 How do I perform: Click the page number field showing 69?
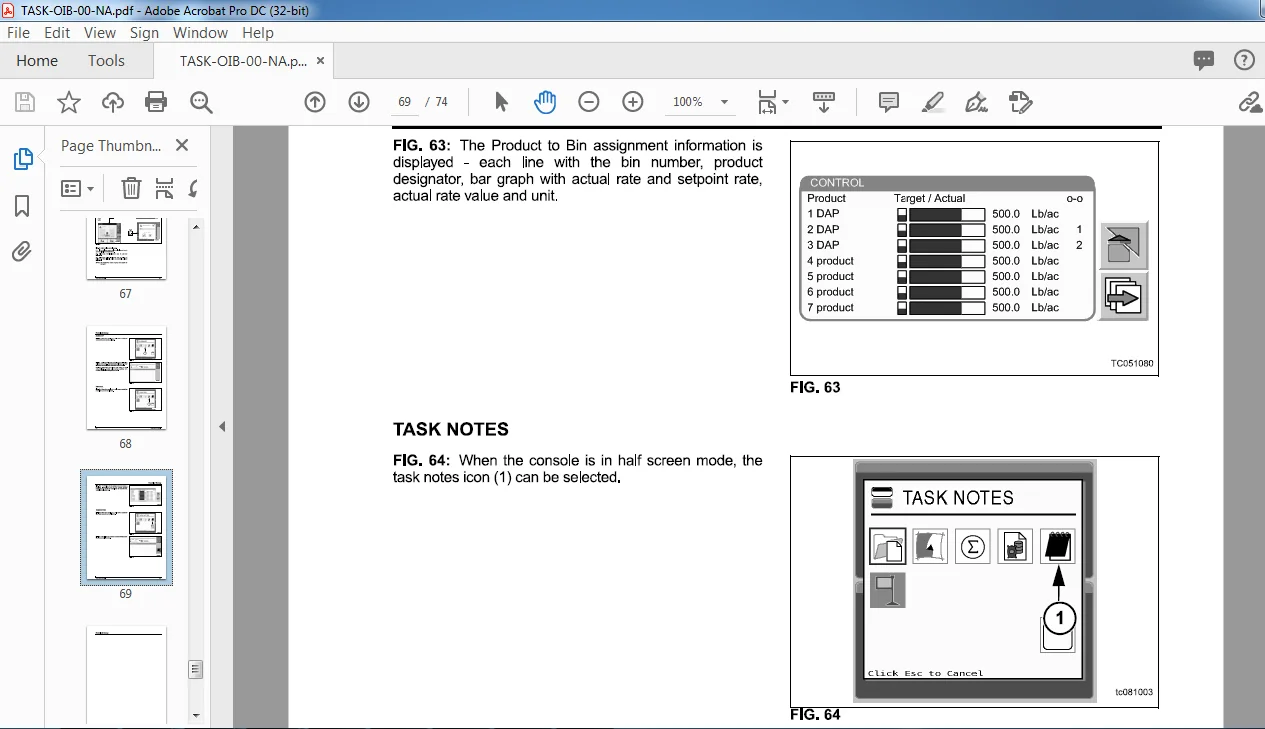(405, 102)
